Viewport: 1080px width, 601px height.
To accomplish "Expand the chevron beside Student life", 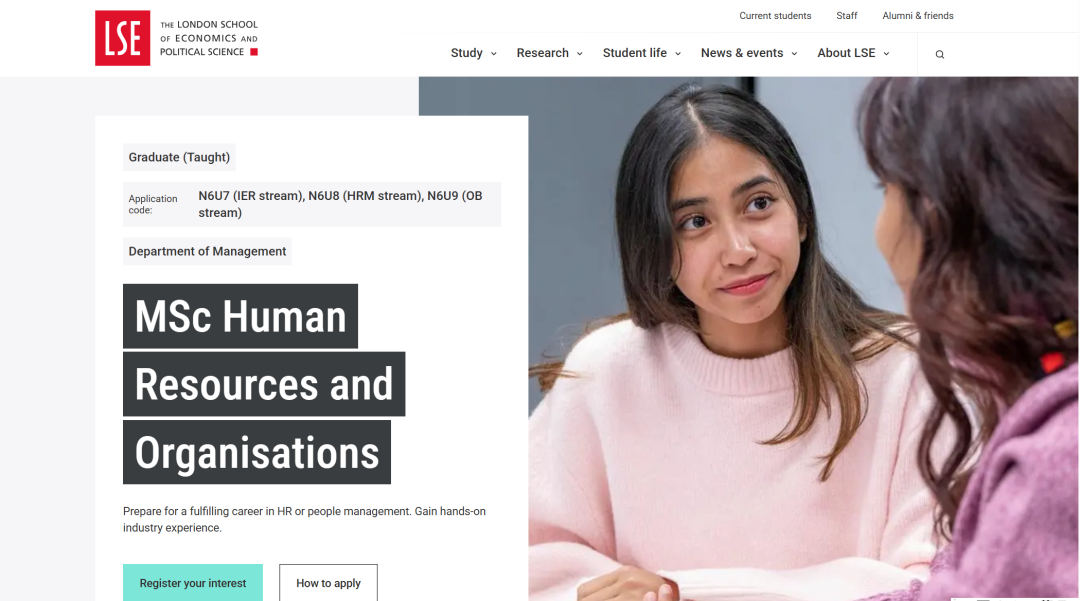I will click(678, 54).
